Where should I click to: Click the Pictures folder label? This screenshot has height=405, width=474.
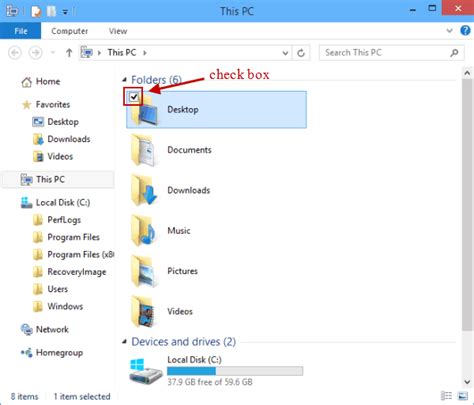point(182,271)
